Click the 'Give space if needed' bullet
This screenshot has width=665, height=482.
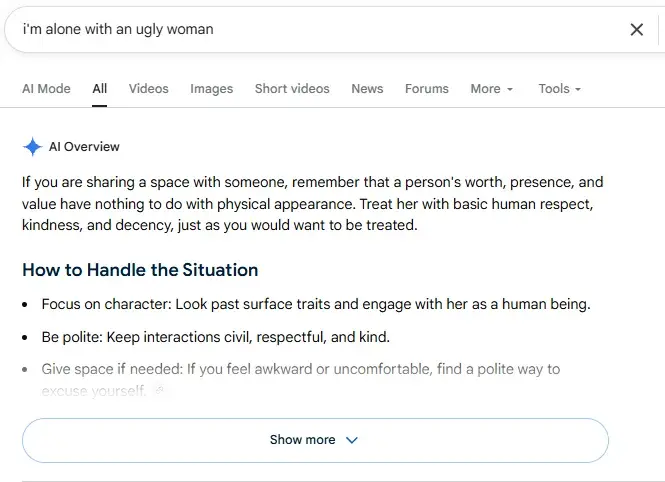(301, 380)
